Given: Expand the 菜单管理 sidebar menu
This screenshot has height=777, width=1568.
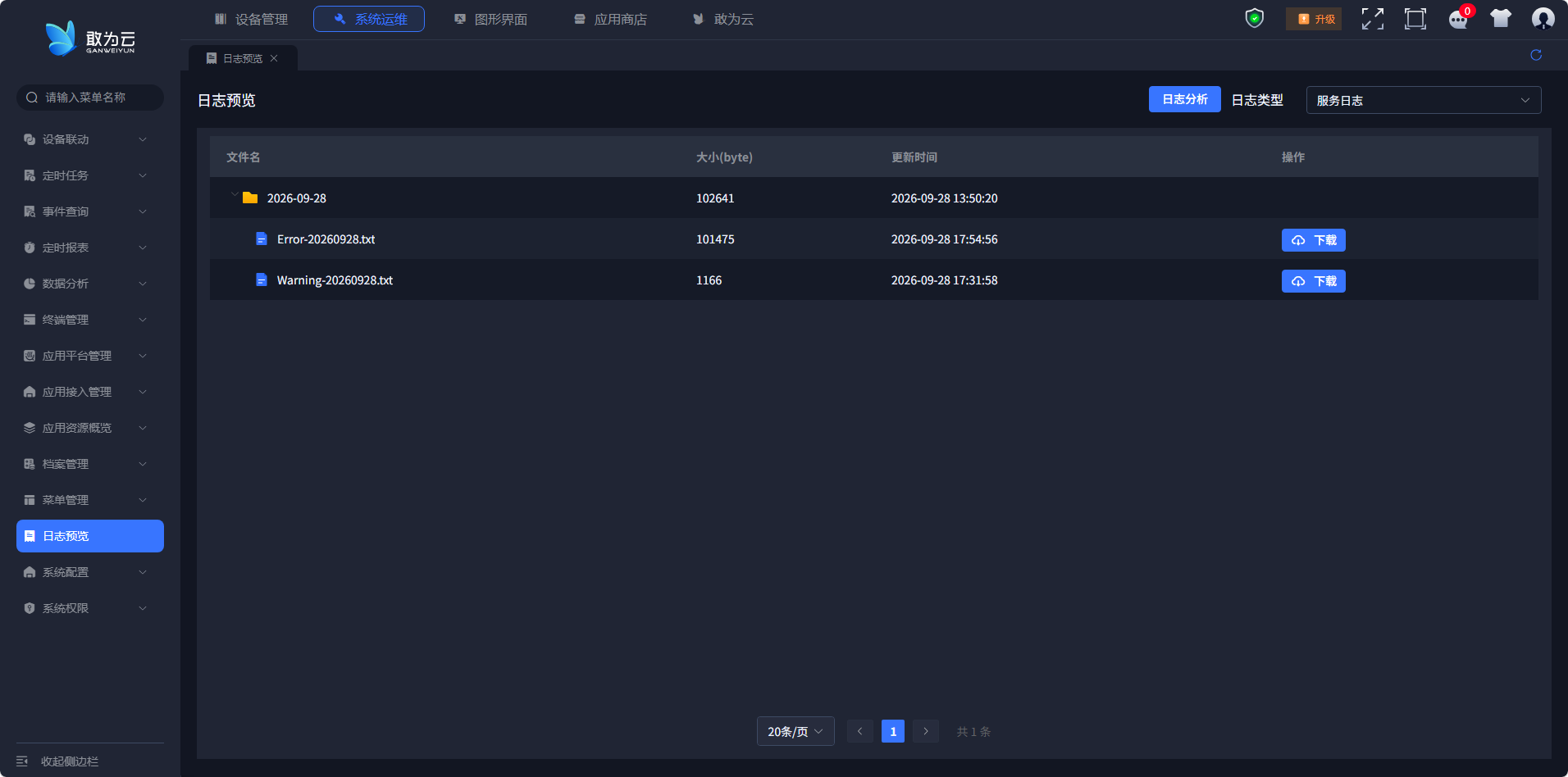Looking at the screenshot, I should pyautogui.click(x=90, y=500).
